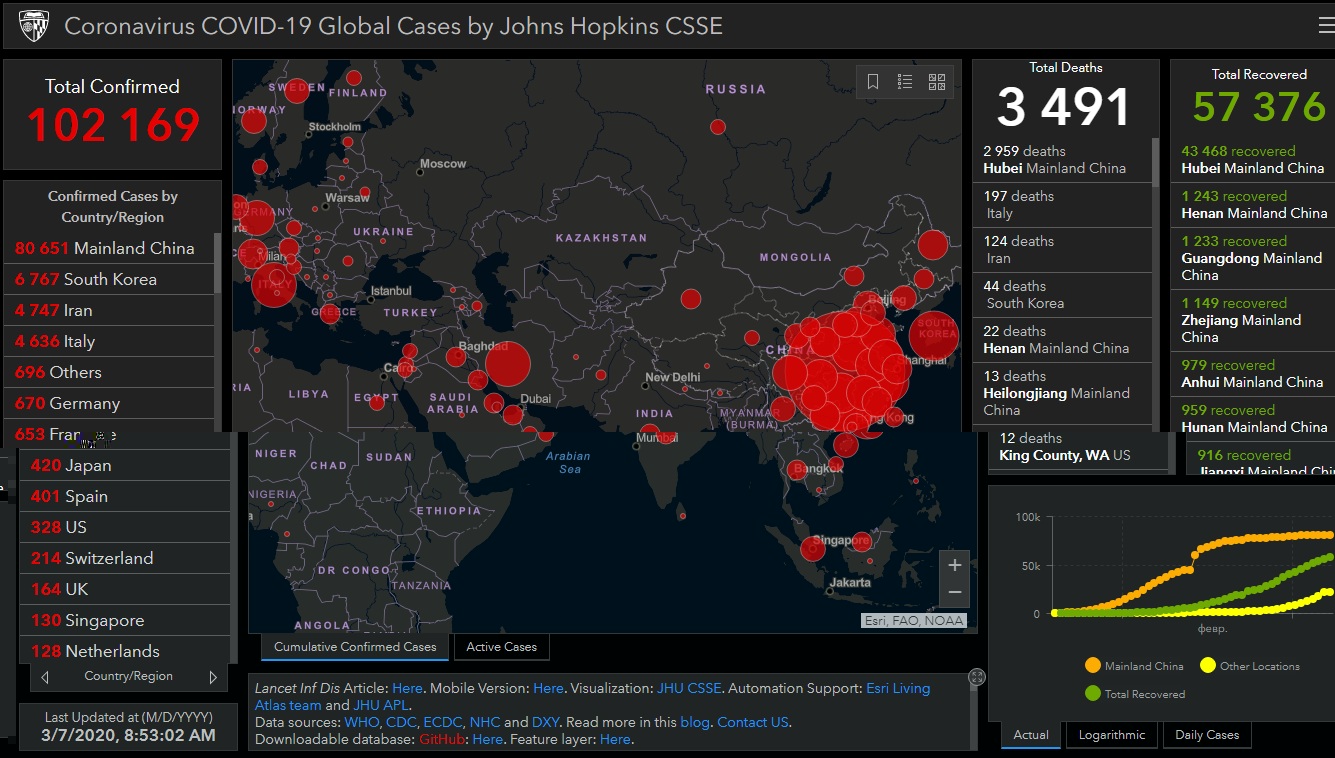Screen dimensions: 1335x758
Task: Zoom out of the map with minus
Action: (x=955, y=592)
